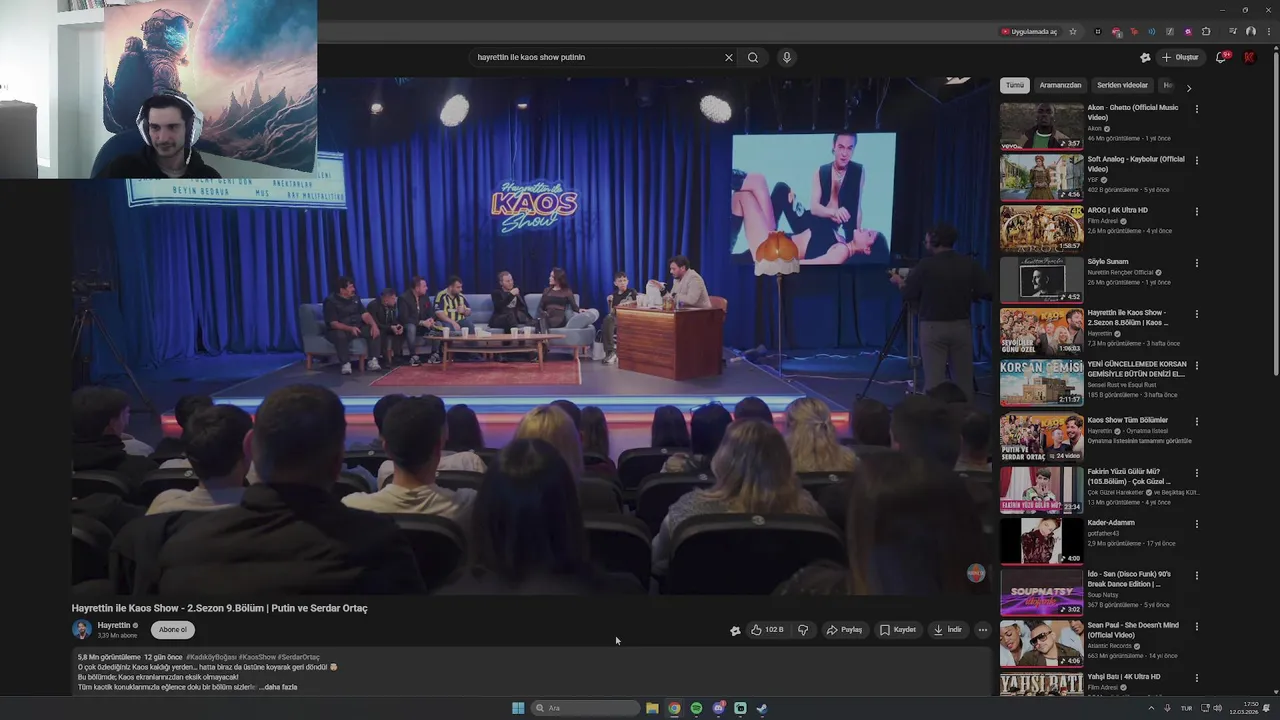The width and height of the screenshot is (1280, 720).
Task: Click 'Uygulamada aç' open in app button
Action: coord(1029,31)
